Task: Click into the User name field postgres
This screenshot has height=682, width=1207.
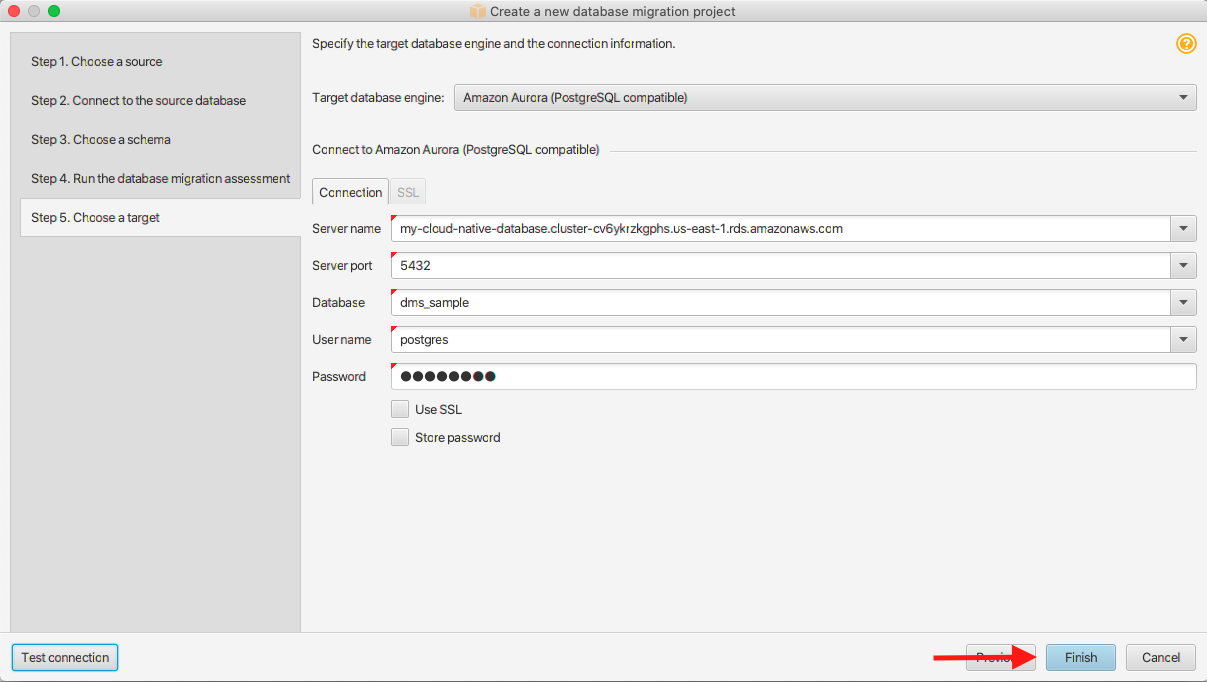Action: (x=781, y=340)
